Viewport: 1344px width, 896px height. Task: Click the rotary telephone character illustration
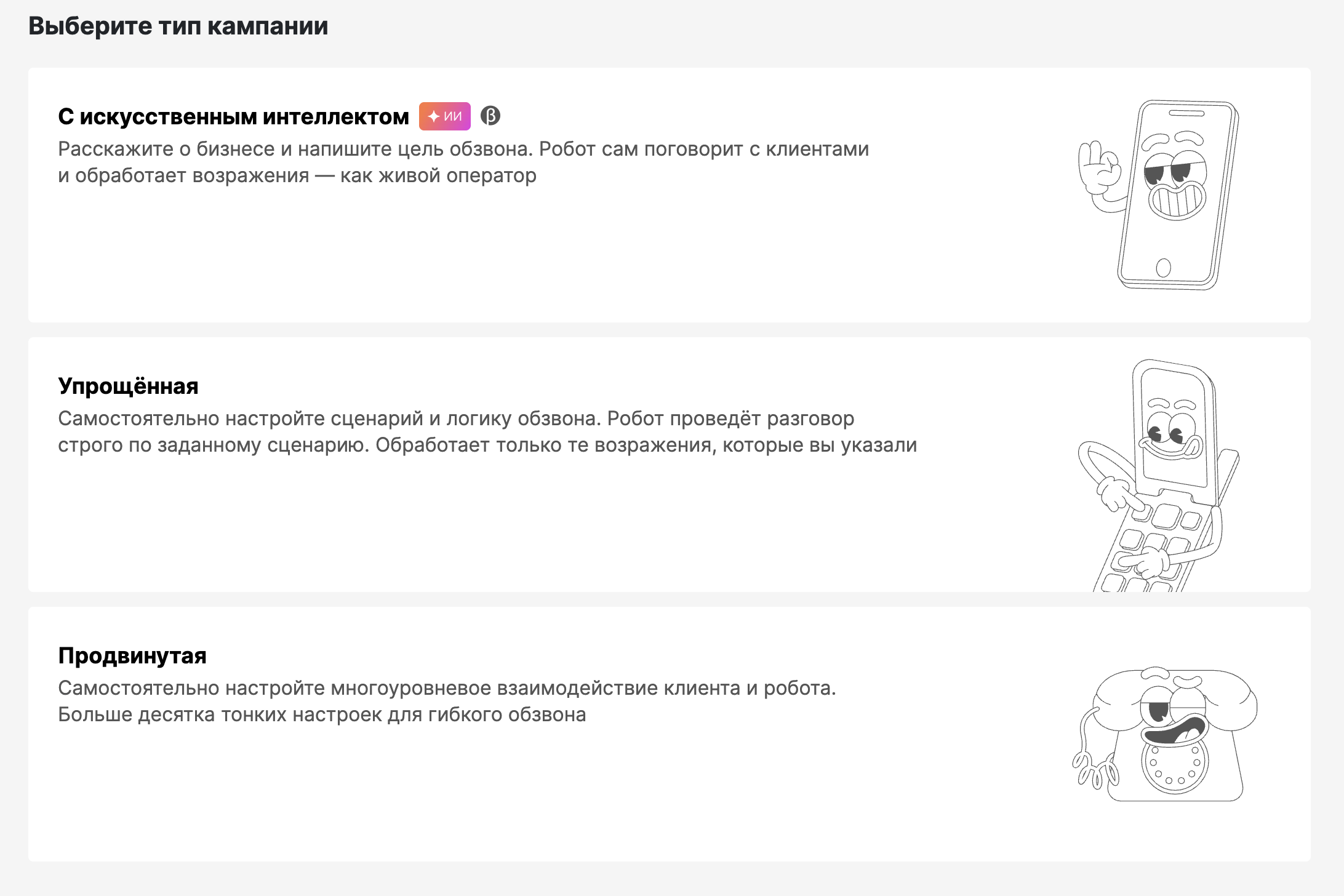click(1164, 734)
